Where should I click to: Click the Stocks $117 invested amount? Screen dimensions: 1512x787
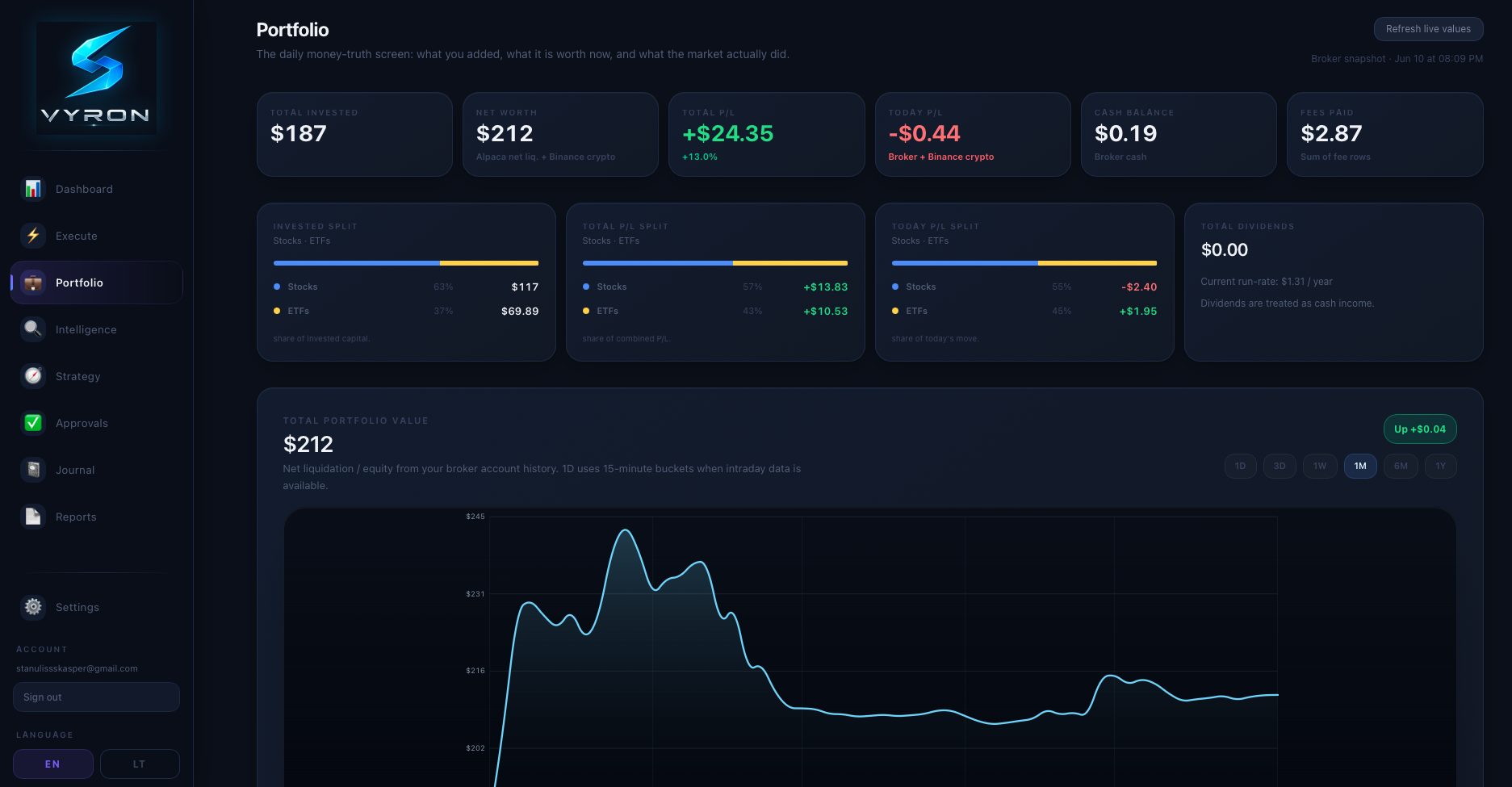(x=525, y=287)
